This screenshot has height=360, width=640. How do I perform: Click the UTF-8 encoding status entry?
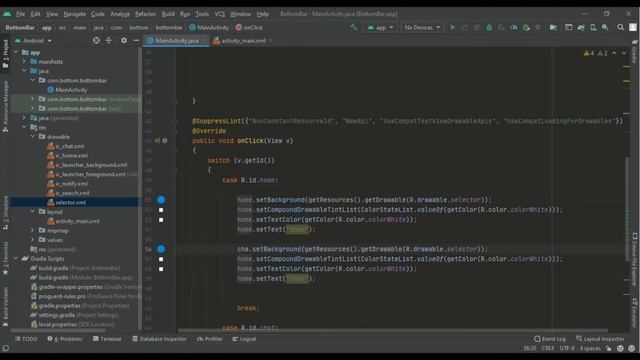[x=567, y=348]
